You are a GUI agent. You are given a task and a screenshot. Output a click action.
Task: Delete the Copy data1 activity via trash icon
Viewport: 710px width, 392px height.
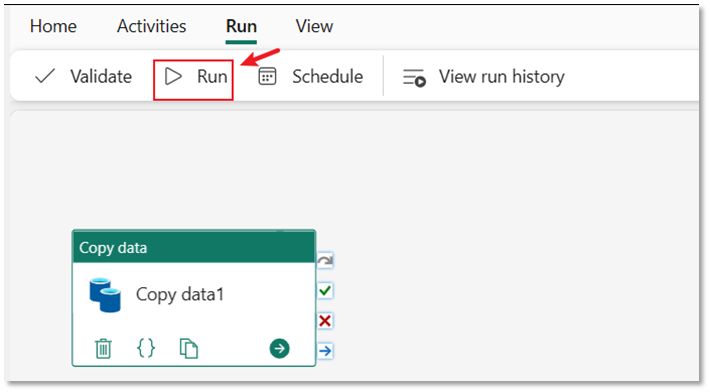[x=103, y=349]
